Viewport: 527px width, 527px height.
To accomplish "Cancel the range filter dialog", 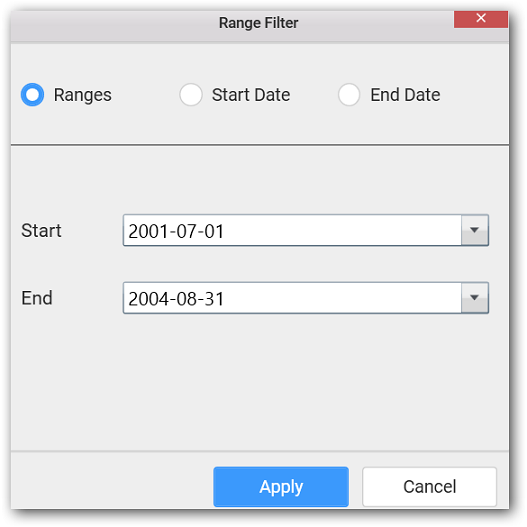I will (430, 486).
